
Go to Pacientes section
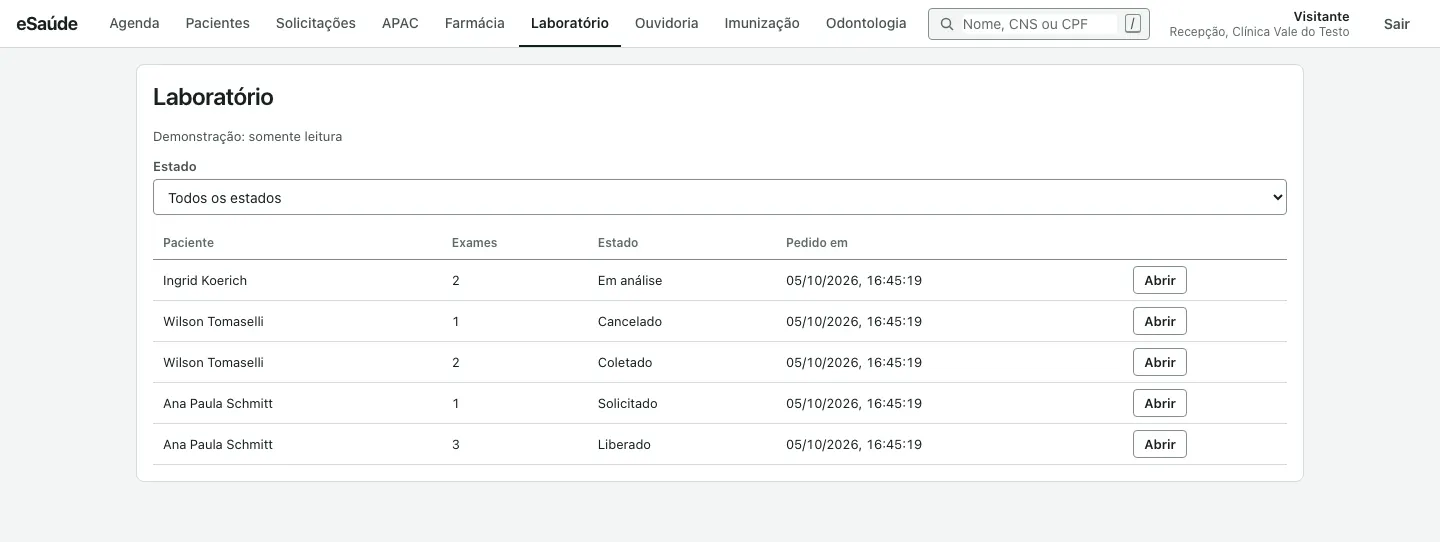pyautogui.click(x=218, y=23)
